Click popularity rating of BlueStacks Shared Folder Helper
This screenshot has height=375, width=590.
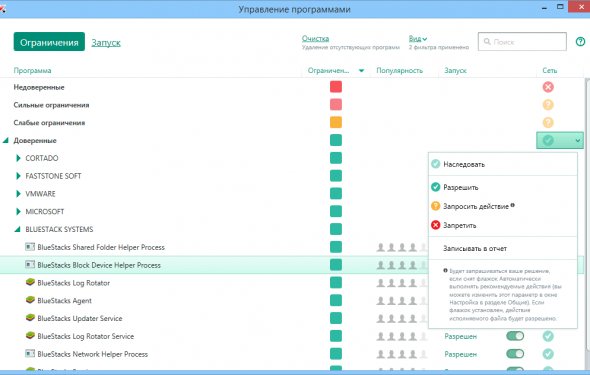(x=402, y=247)
